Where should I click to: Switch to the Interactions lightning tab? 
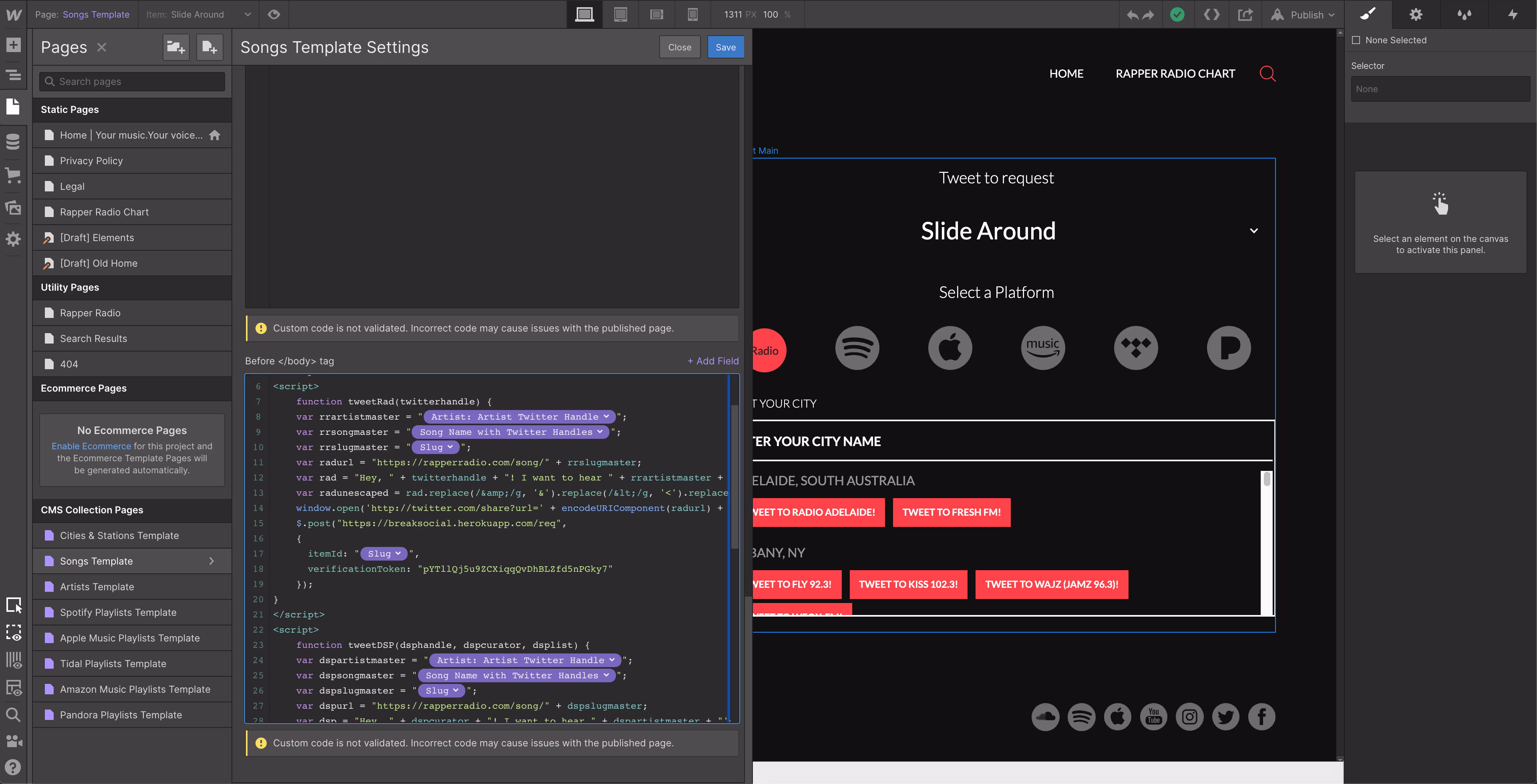tap(1513, 14)
